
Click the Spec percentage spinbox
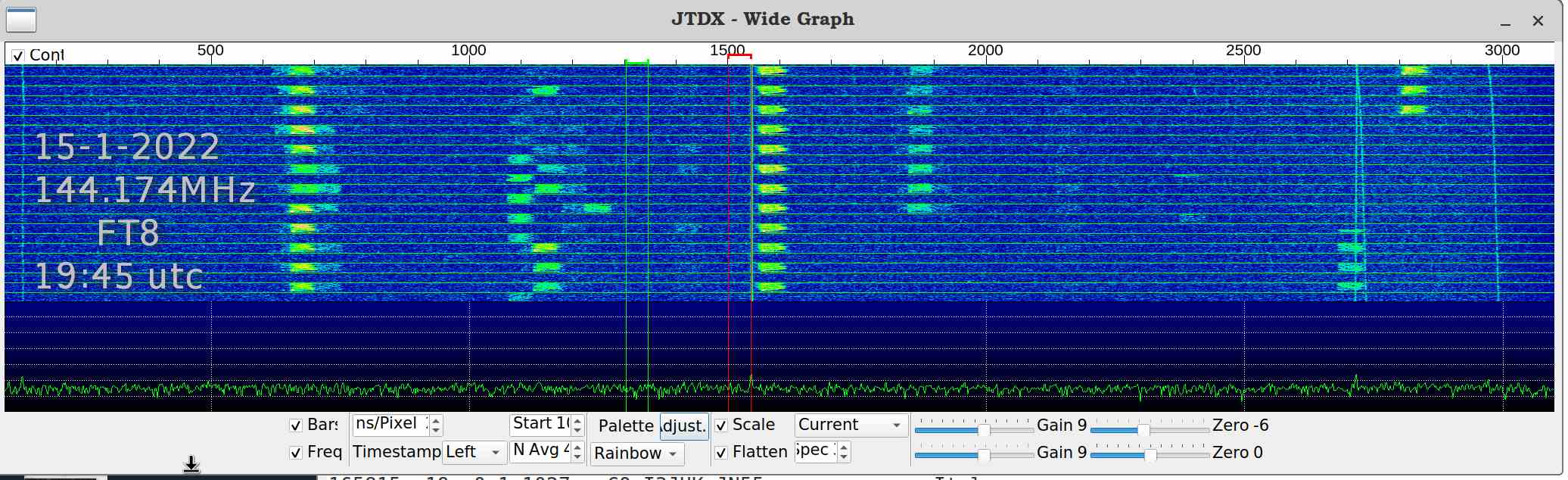816,451
